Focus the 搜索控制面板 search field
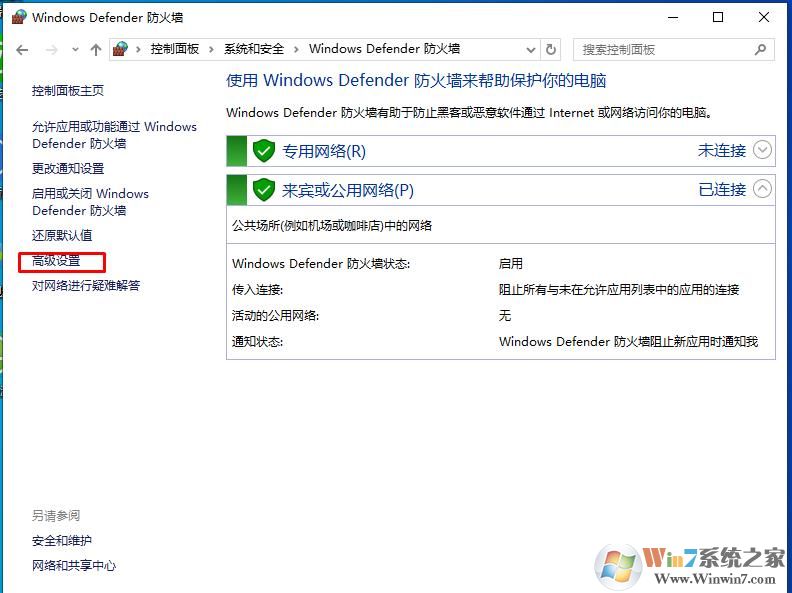 point(674,50)
